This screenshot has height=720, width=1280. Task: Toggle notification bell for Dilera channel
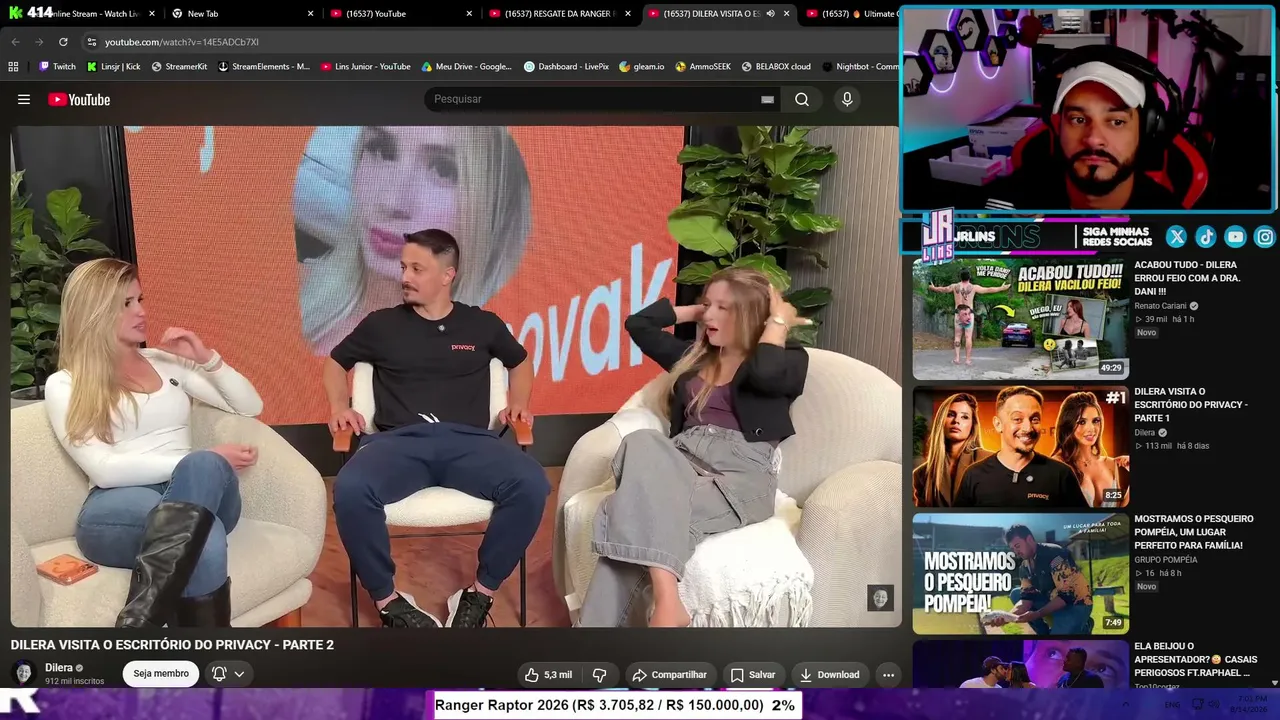coord(219,674)
